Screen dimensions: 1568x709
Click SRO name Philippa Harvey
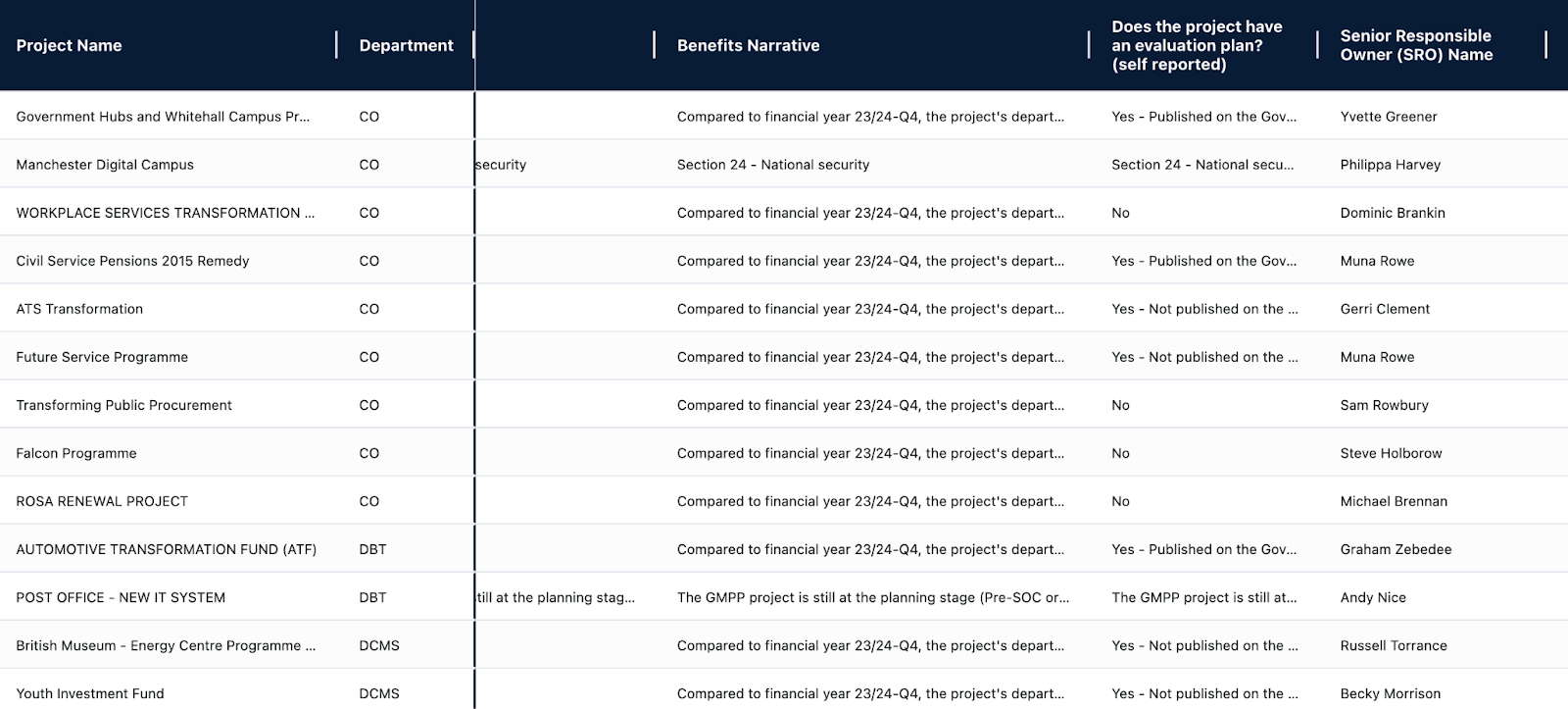click(x=1391, y=165)
